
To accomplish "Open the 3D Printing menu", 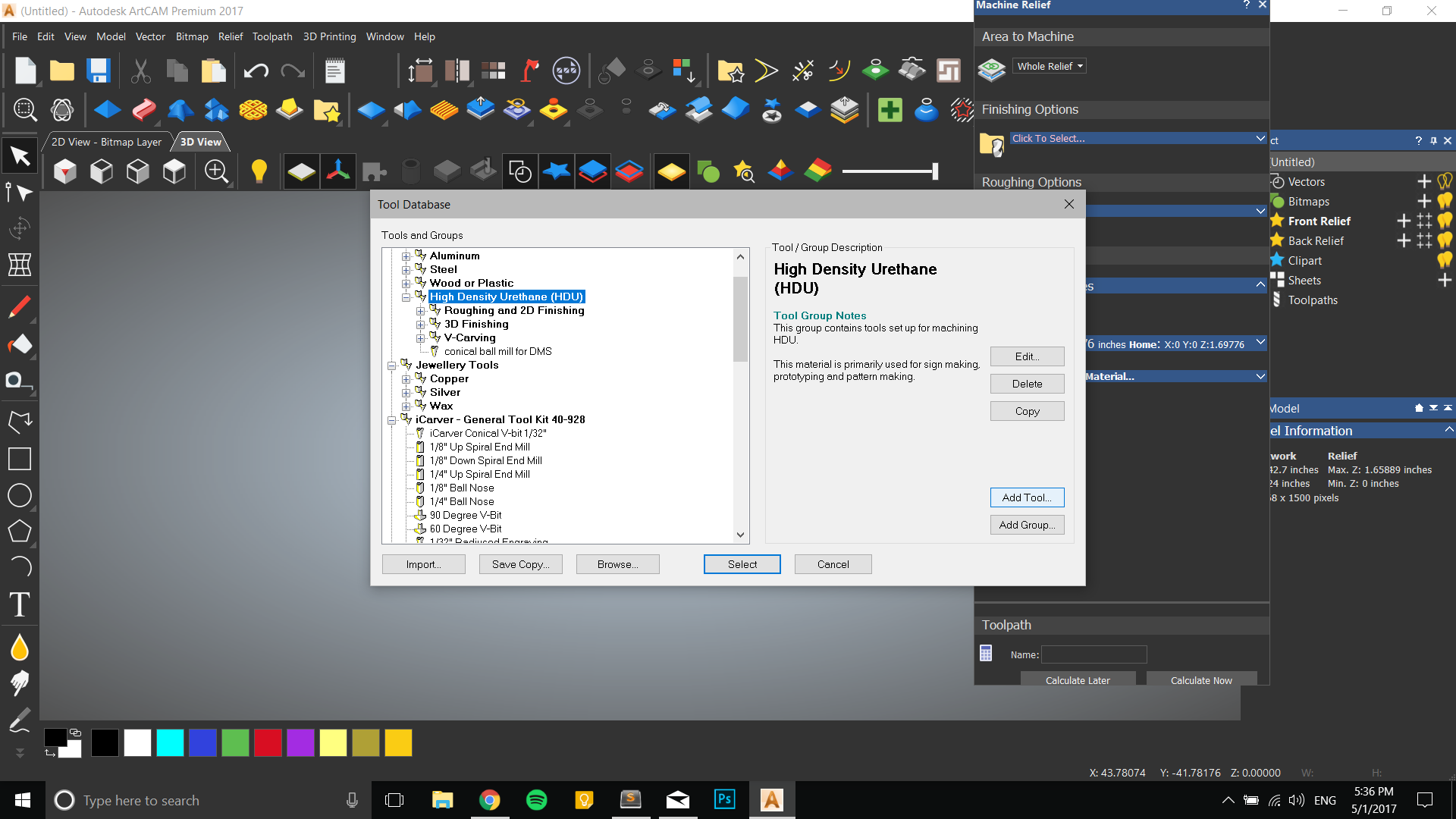I will [x=329, y=36].
